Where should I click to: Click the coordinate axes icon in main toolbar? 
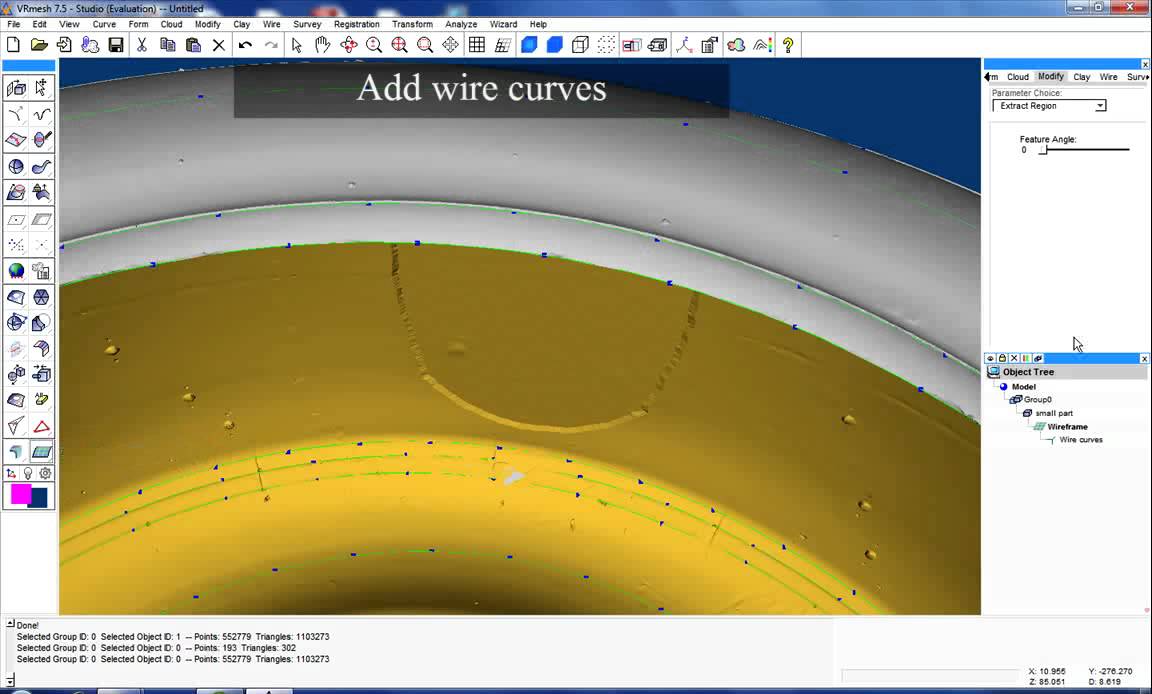click(684, 45)
